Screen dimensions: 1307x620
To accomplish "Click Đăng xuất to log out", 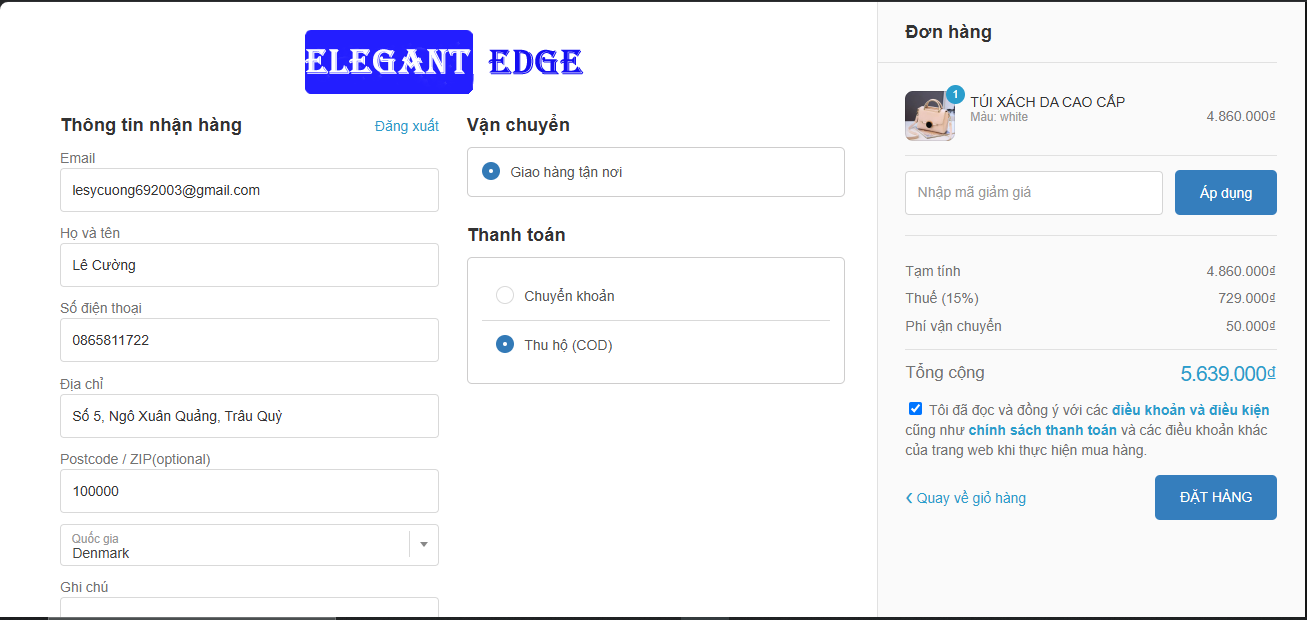I will (x=406, y=125).
